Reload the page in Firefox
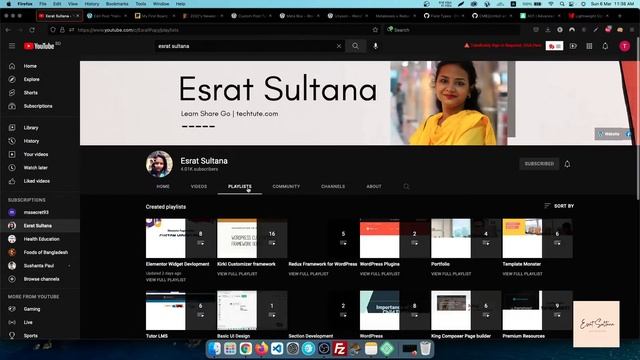 point(32,30)
